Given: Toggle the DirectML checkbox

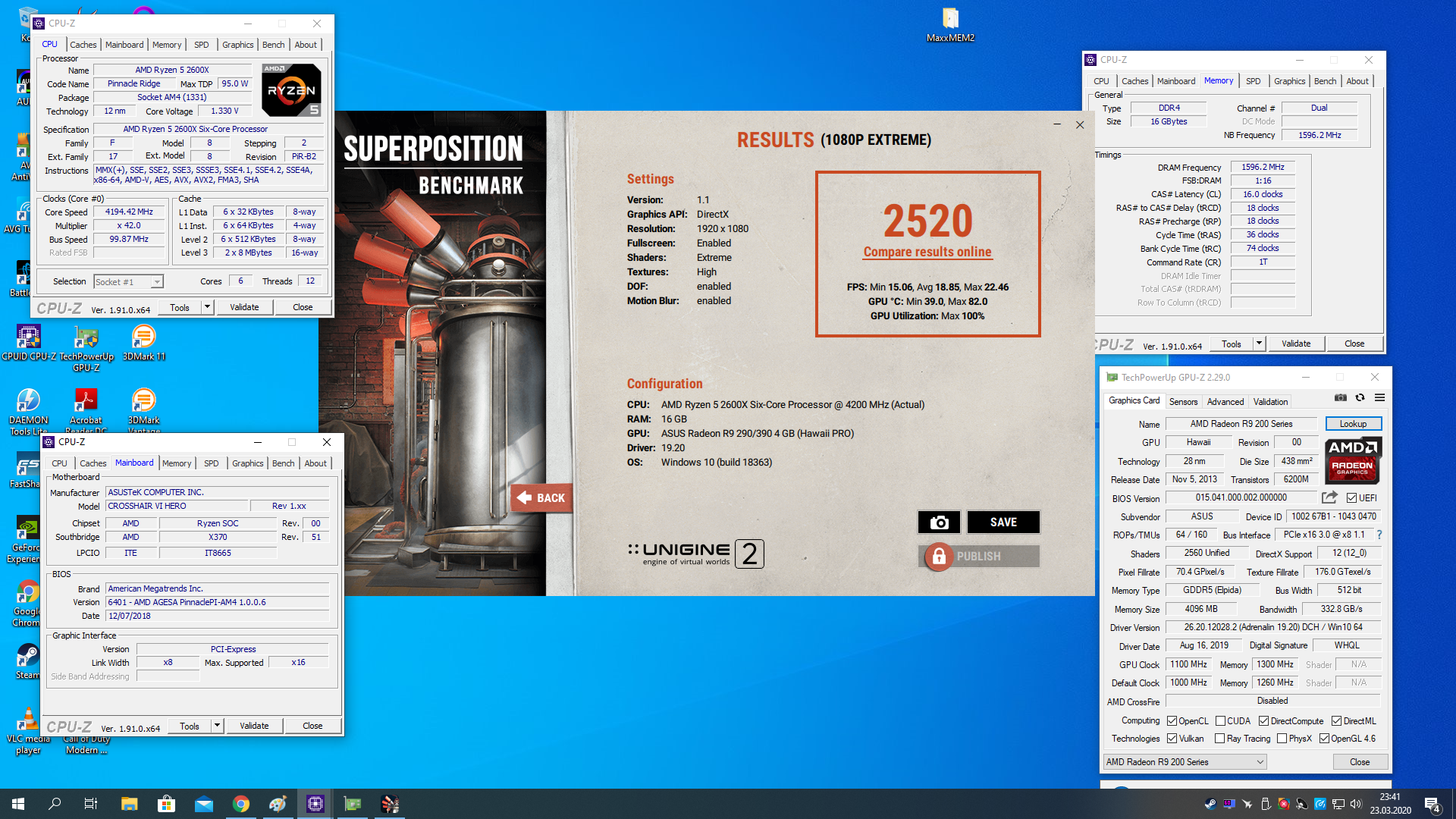Looking at the screenshot, I should (1336, 721).
